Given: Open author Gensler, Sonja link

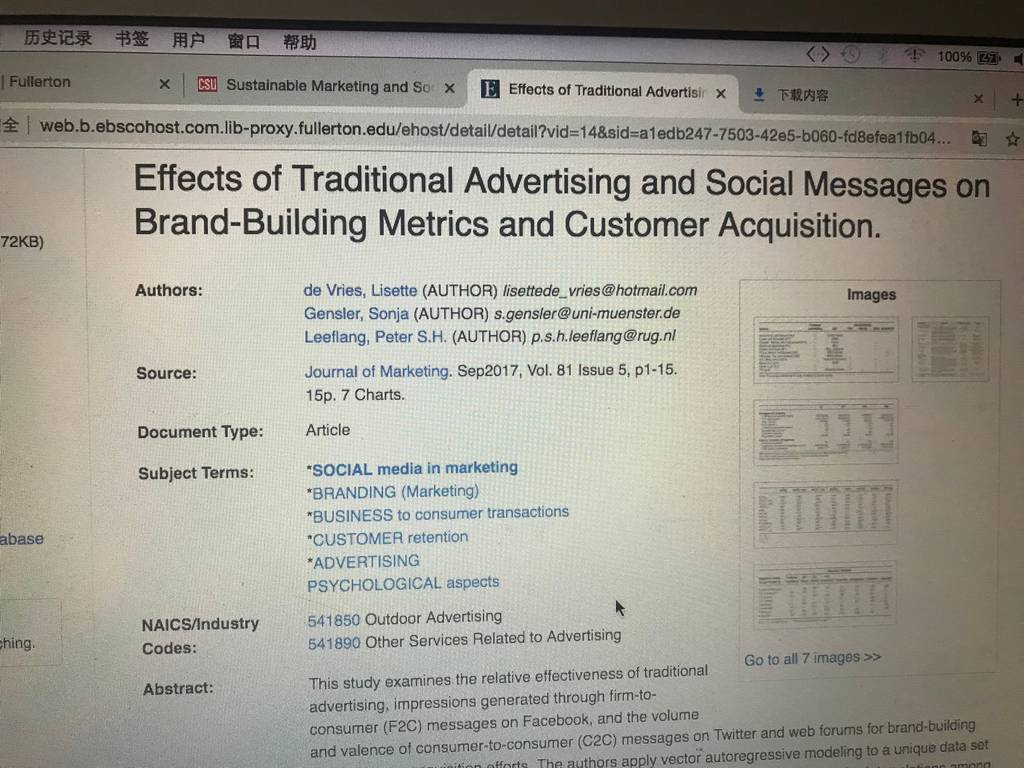Looking at the screenshot, I should 356,313.
